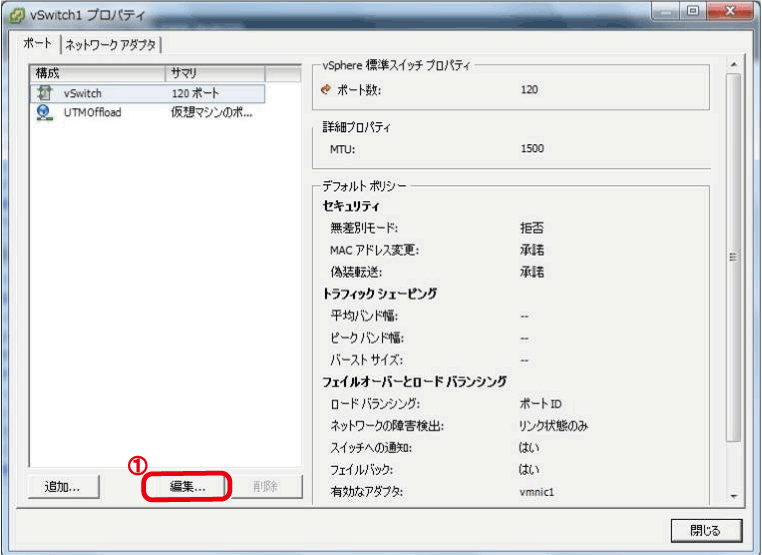762x555 pixels.
Task: Select the UTMOffload entry in the list
Action: point(92,112)
